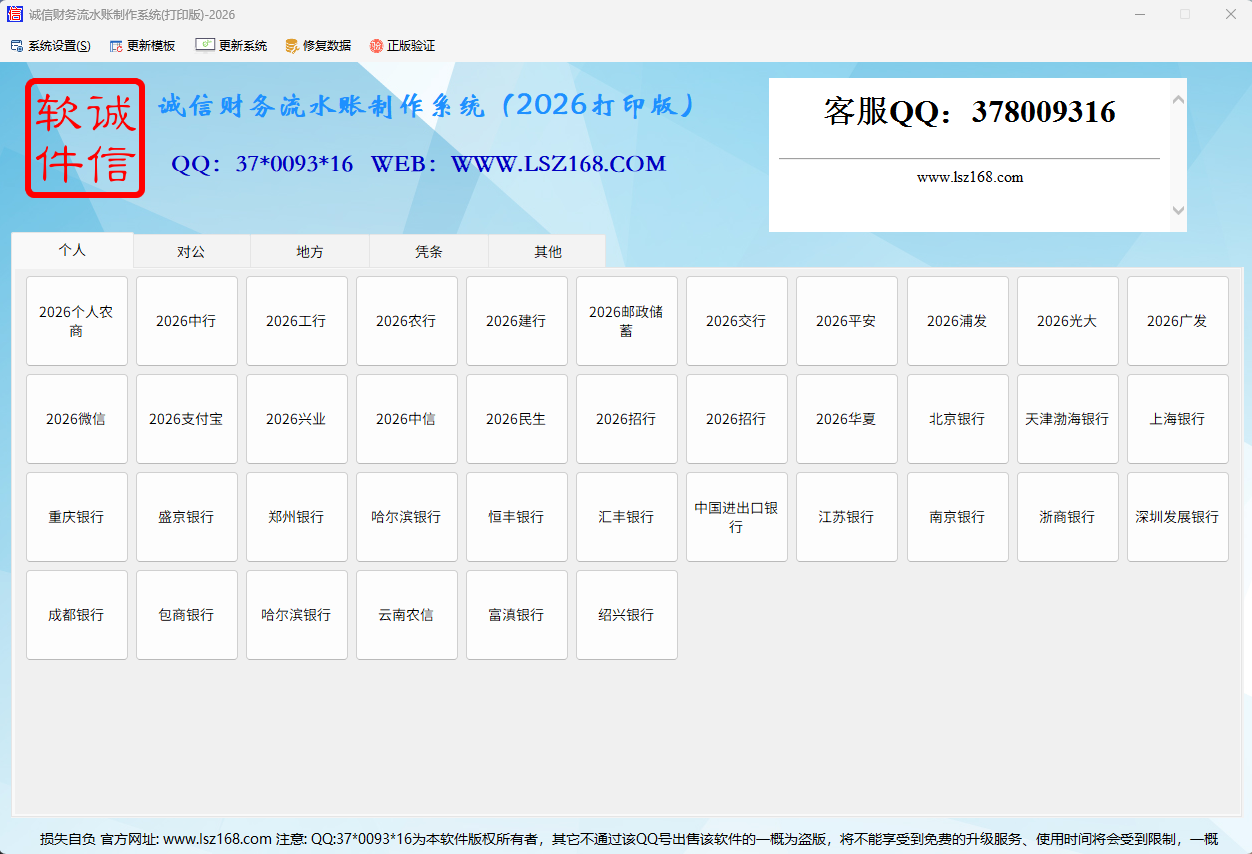The image size is (1252, 854).
Task: Select the 中国进出口银行 template
Action: click(x=736, y=517)
